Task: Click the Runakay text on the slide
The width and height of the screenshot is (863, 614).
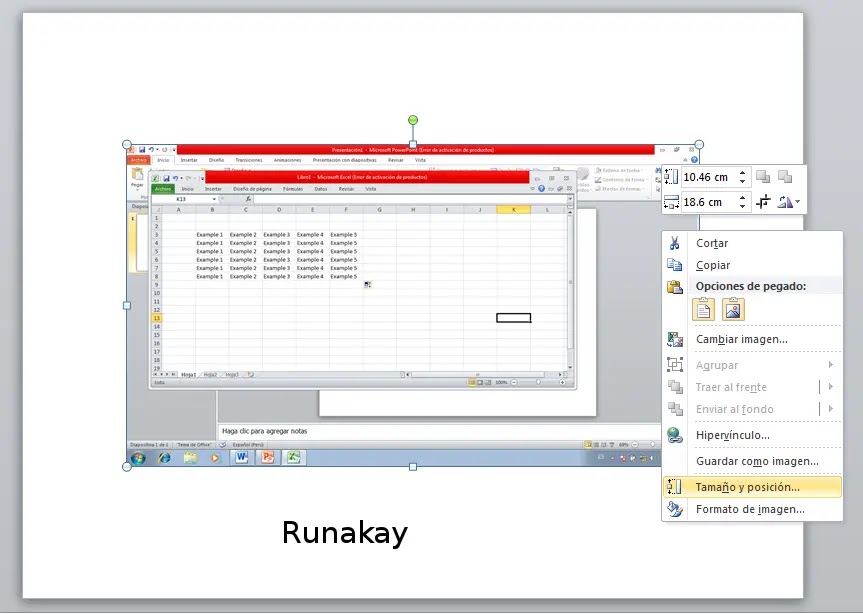Action: [345, 533]
